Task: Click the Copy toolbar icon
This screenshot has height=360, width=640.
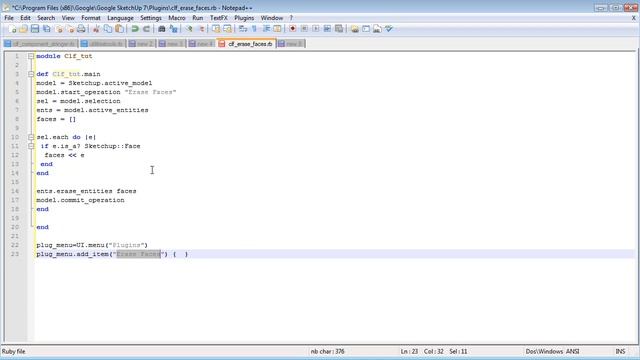Action: (x=108, y=29)
